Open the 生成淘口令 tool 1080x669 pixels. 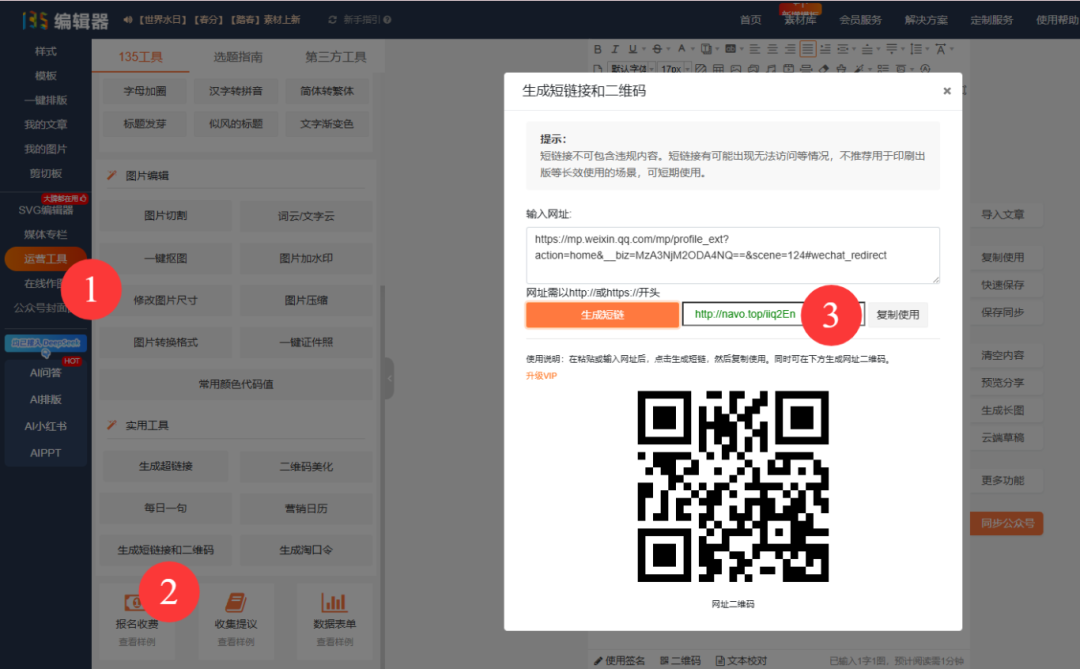click(x=306, y=550)
